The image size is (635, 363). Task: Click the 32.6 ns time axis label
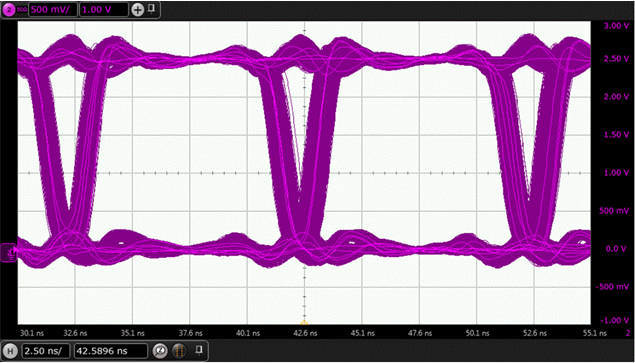pos(76,333)
